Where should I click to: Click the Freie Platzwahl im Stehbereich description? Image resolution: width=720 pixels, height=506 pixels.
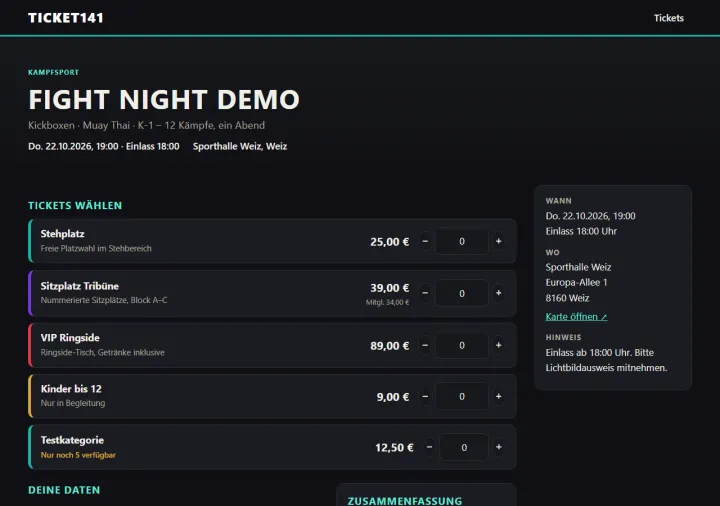pyautogui.click(x=96, y=248)
